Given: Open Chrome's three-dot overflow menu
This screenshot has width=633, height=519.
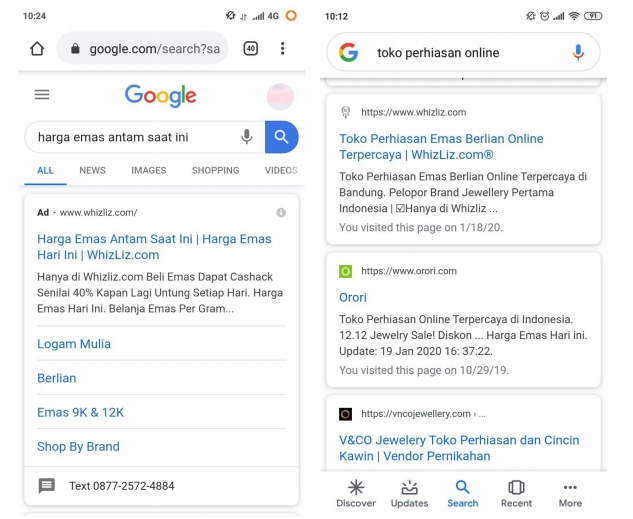Looking at the screenshot, I should (x=283, y=48).
